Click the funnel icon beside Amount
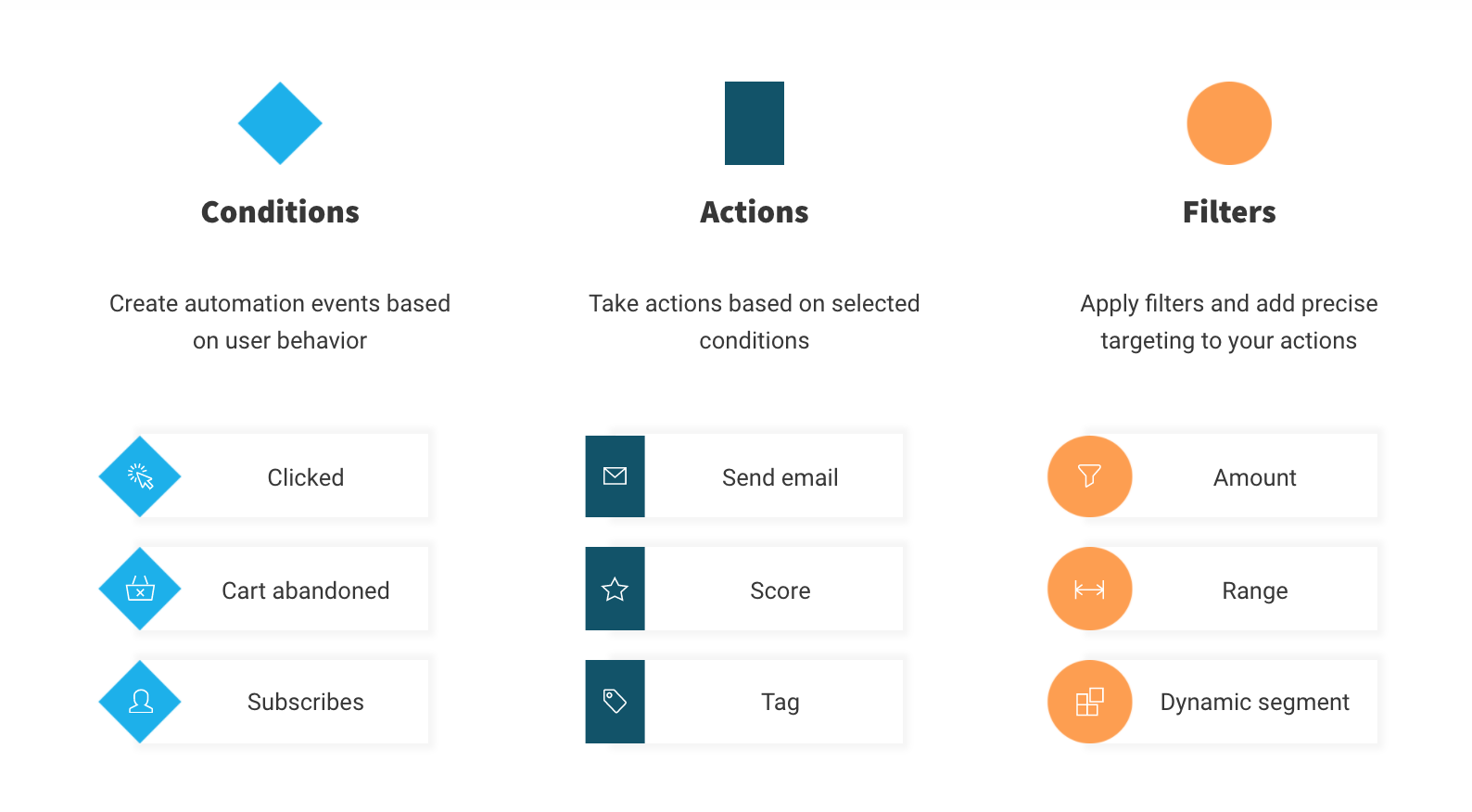This screenshot has height=812, width=1472. pyautogui.click(x=1090, y=476)
